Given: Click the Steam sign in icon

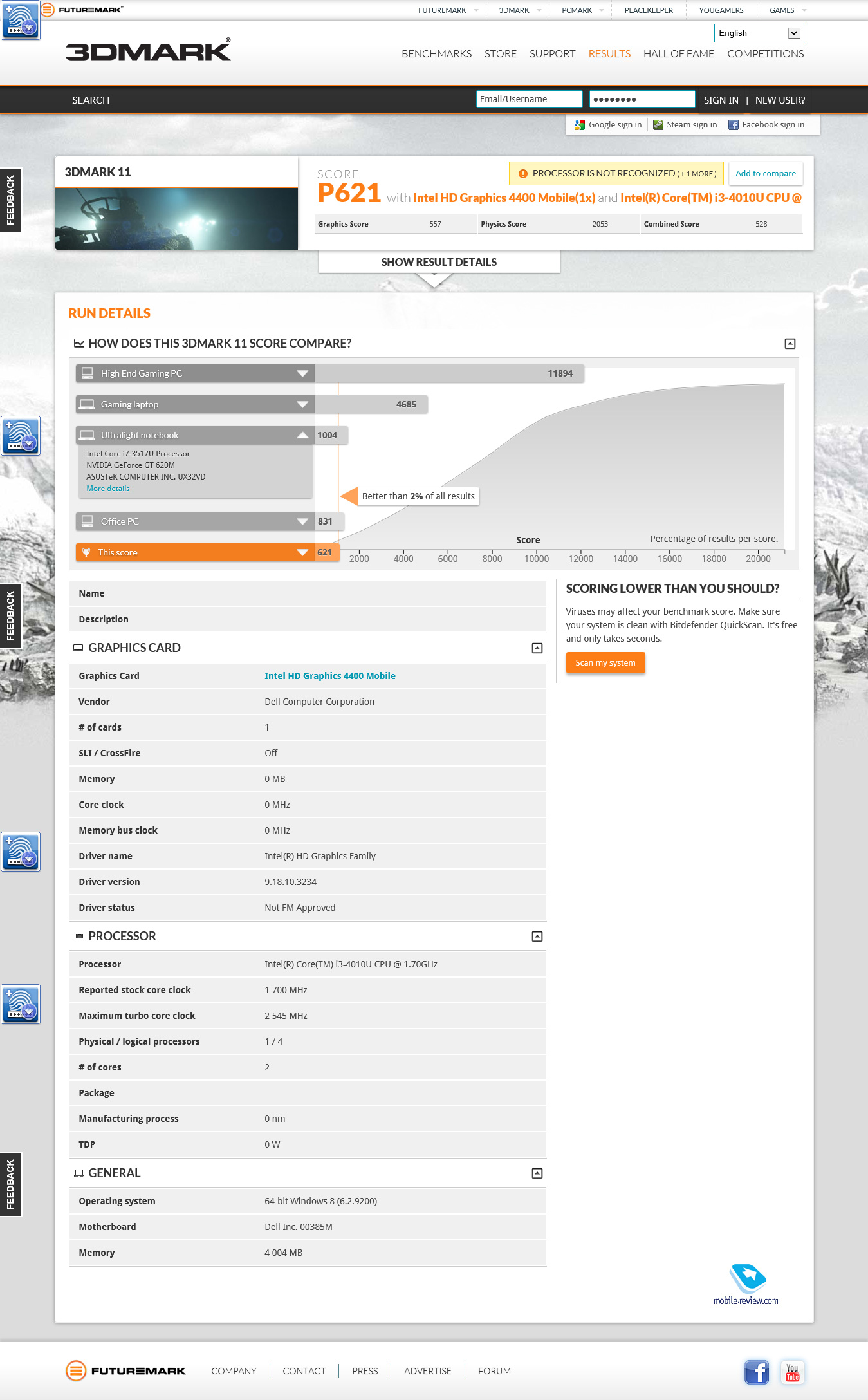Looking at the screenshot, I should coord(658,125).
